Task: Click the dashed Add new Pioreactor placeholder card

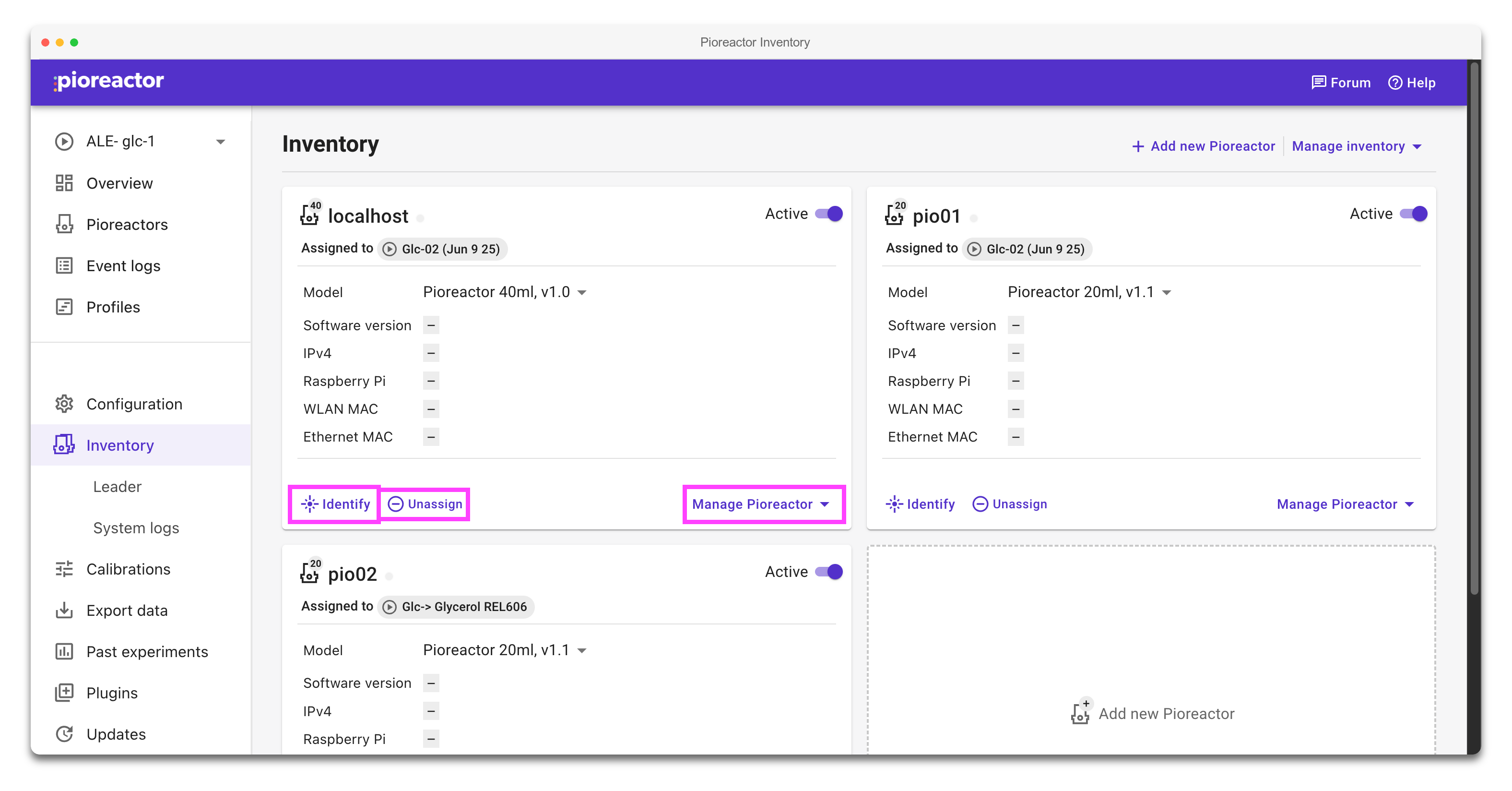Action: tap(1152, 713)
